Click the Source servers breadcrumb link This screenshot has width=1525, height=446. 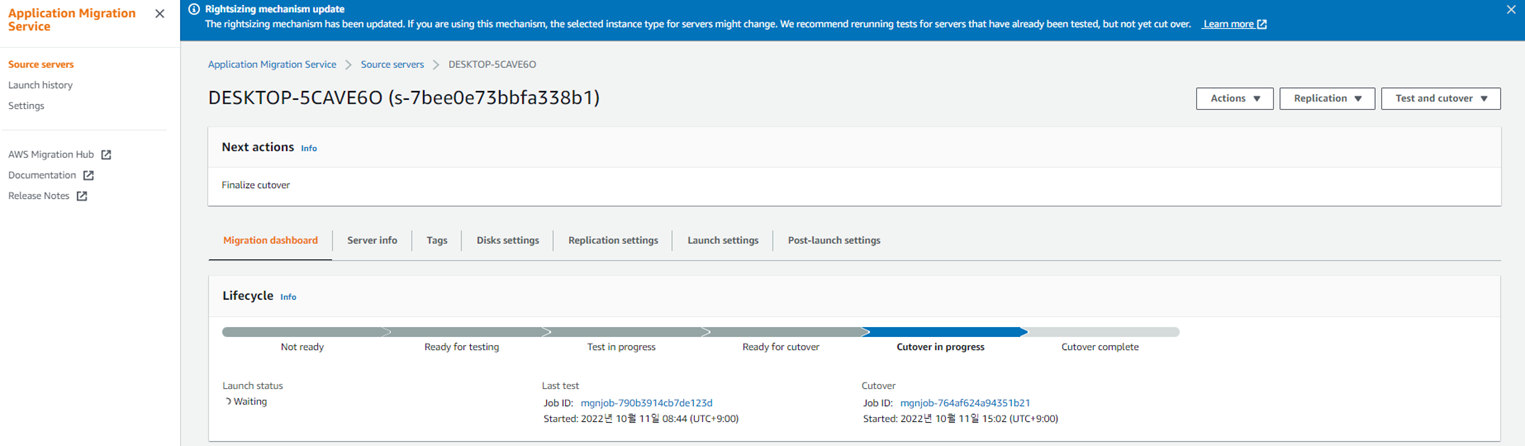pos(392,64)
